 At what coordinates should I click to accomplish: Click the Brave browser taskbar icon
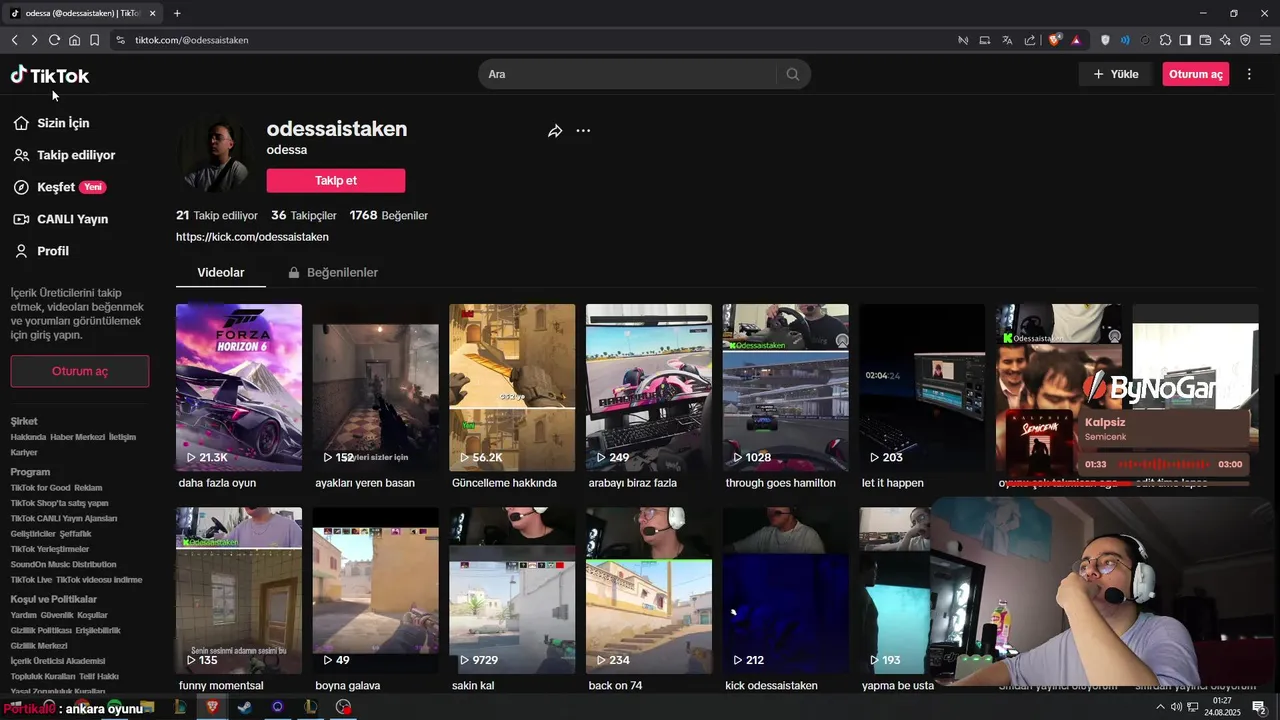pos(212,707)
